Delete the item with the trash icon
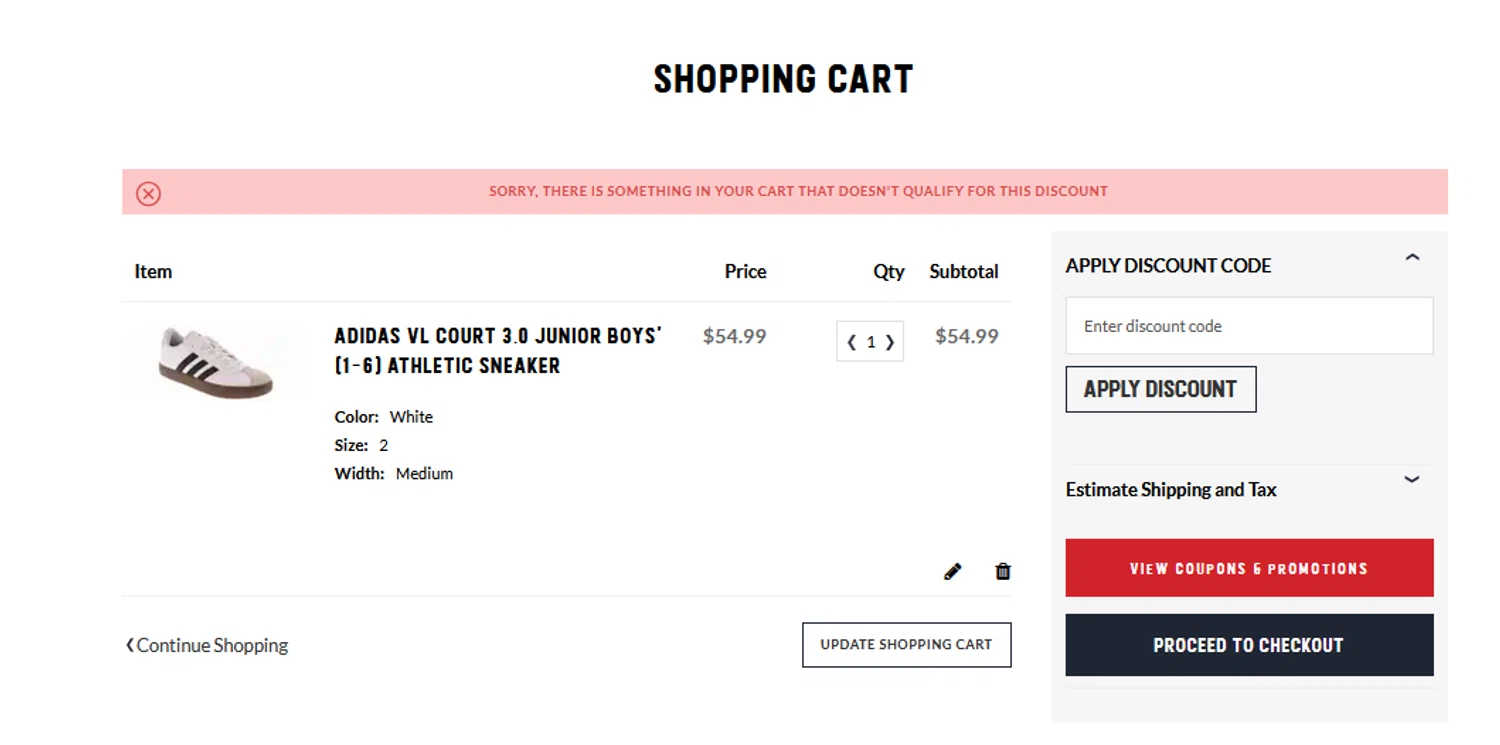This screenshot has width=1500, height=745. click(x=1003, y=571)
